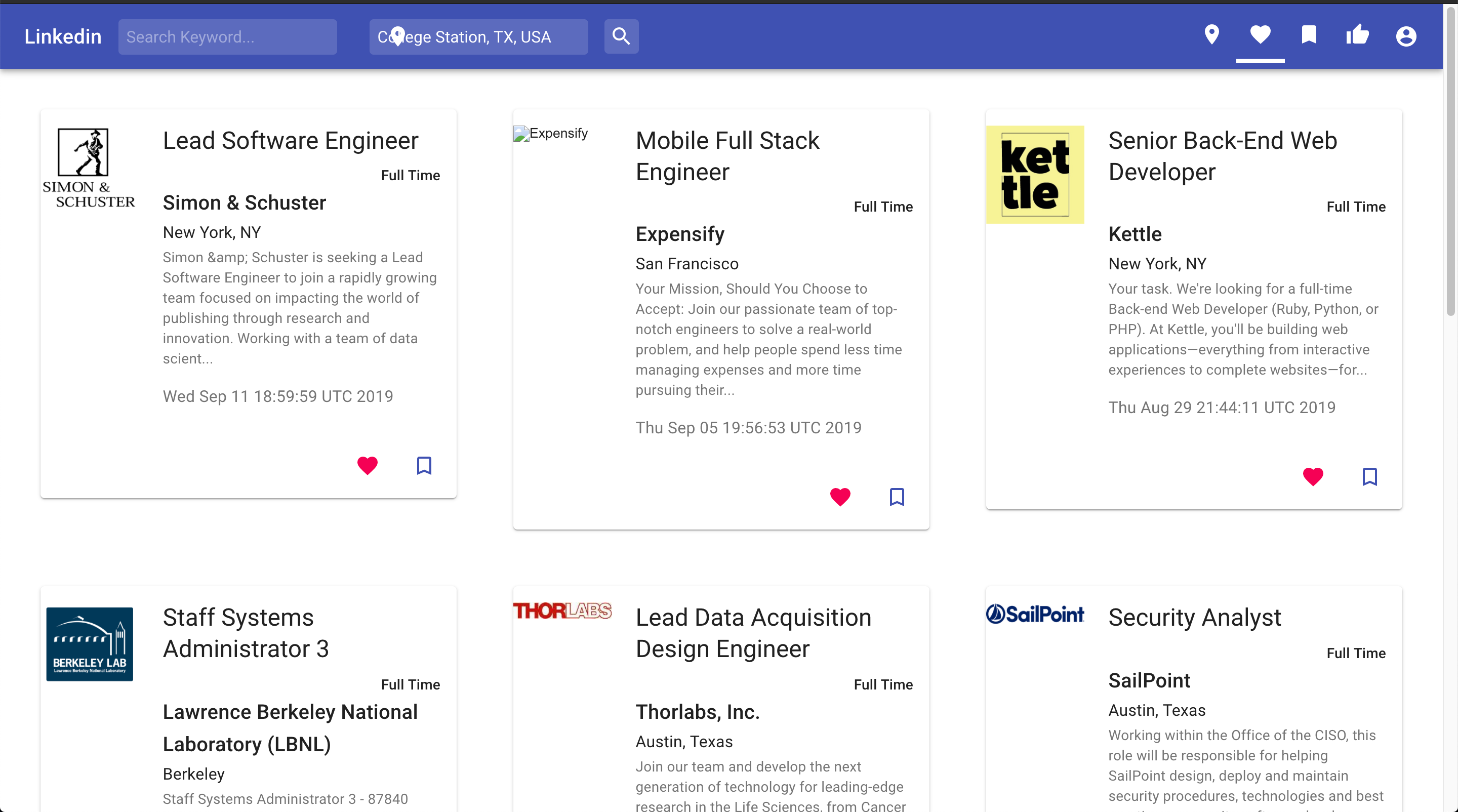Click the Search Keyword input field
Screen dimensions: 1458x812
pos(227,37)
